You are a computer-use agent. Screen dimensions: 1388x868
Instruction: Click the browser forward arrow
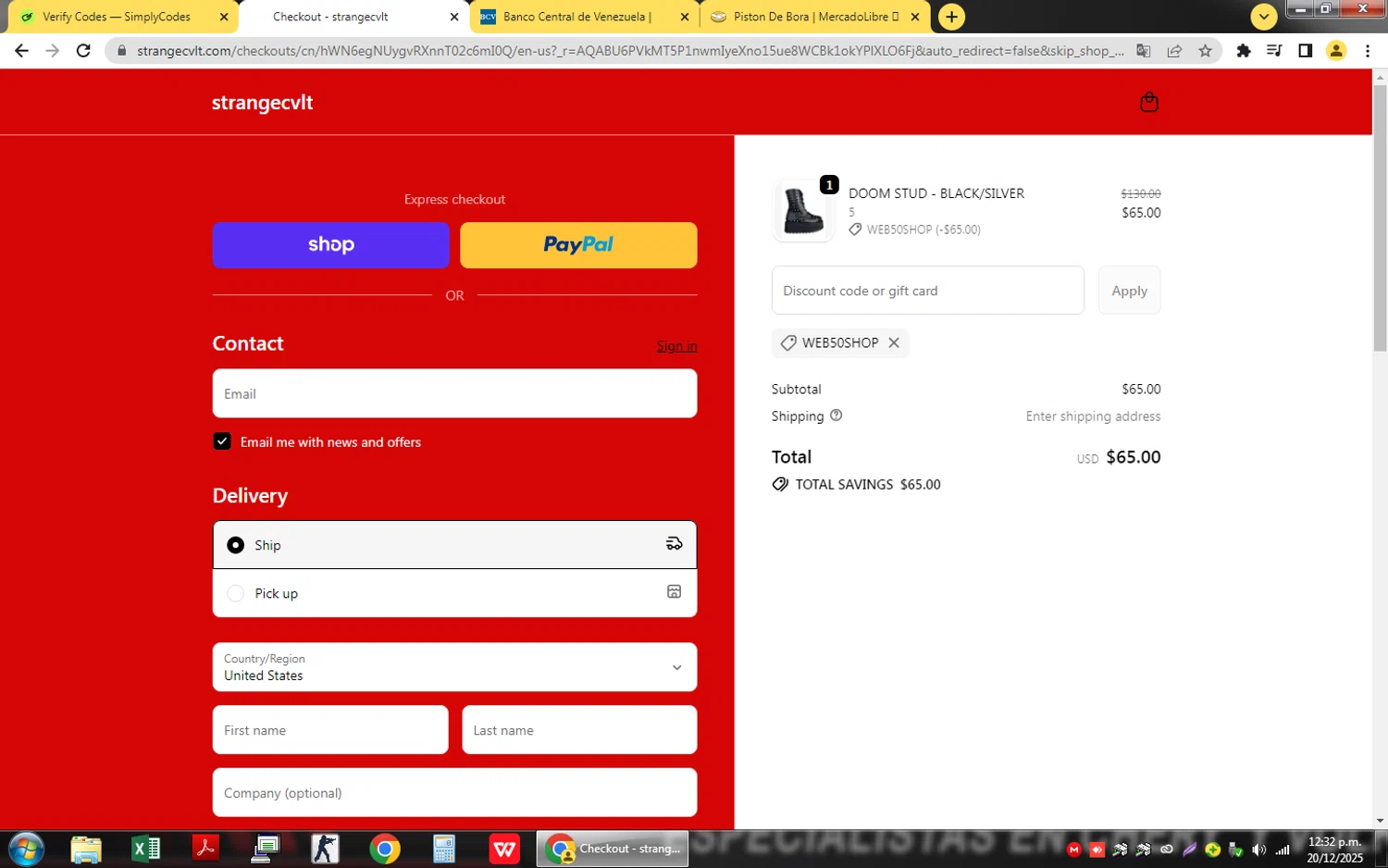(x=53, y=51)
